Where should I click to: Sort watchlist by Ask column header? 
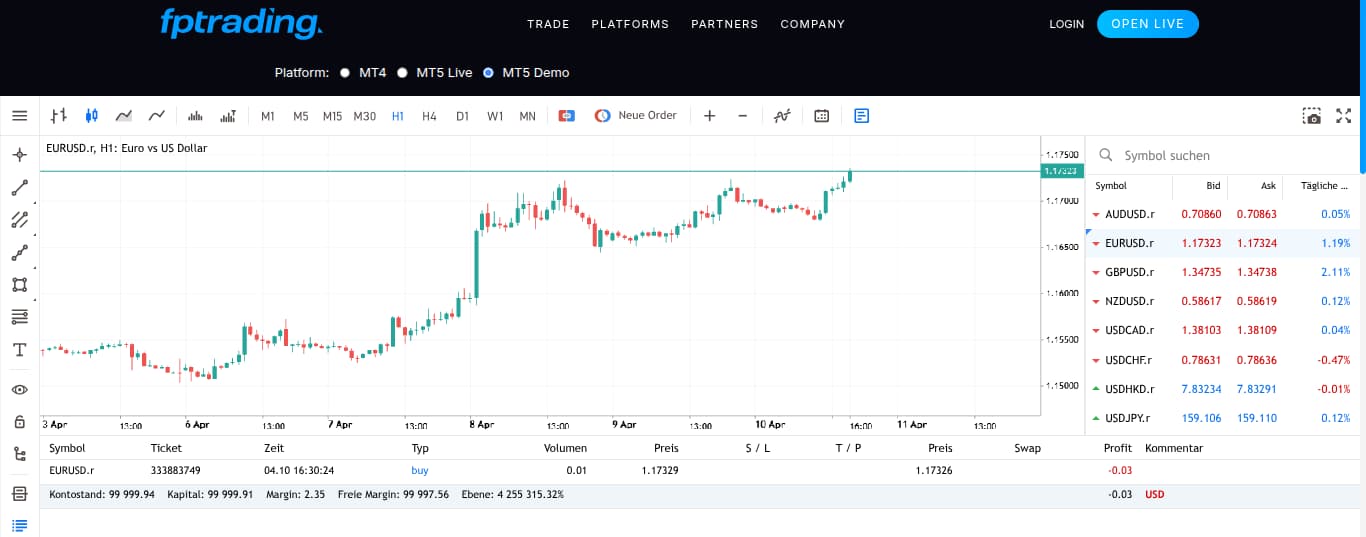click(1268, 186)
